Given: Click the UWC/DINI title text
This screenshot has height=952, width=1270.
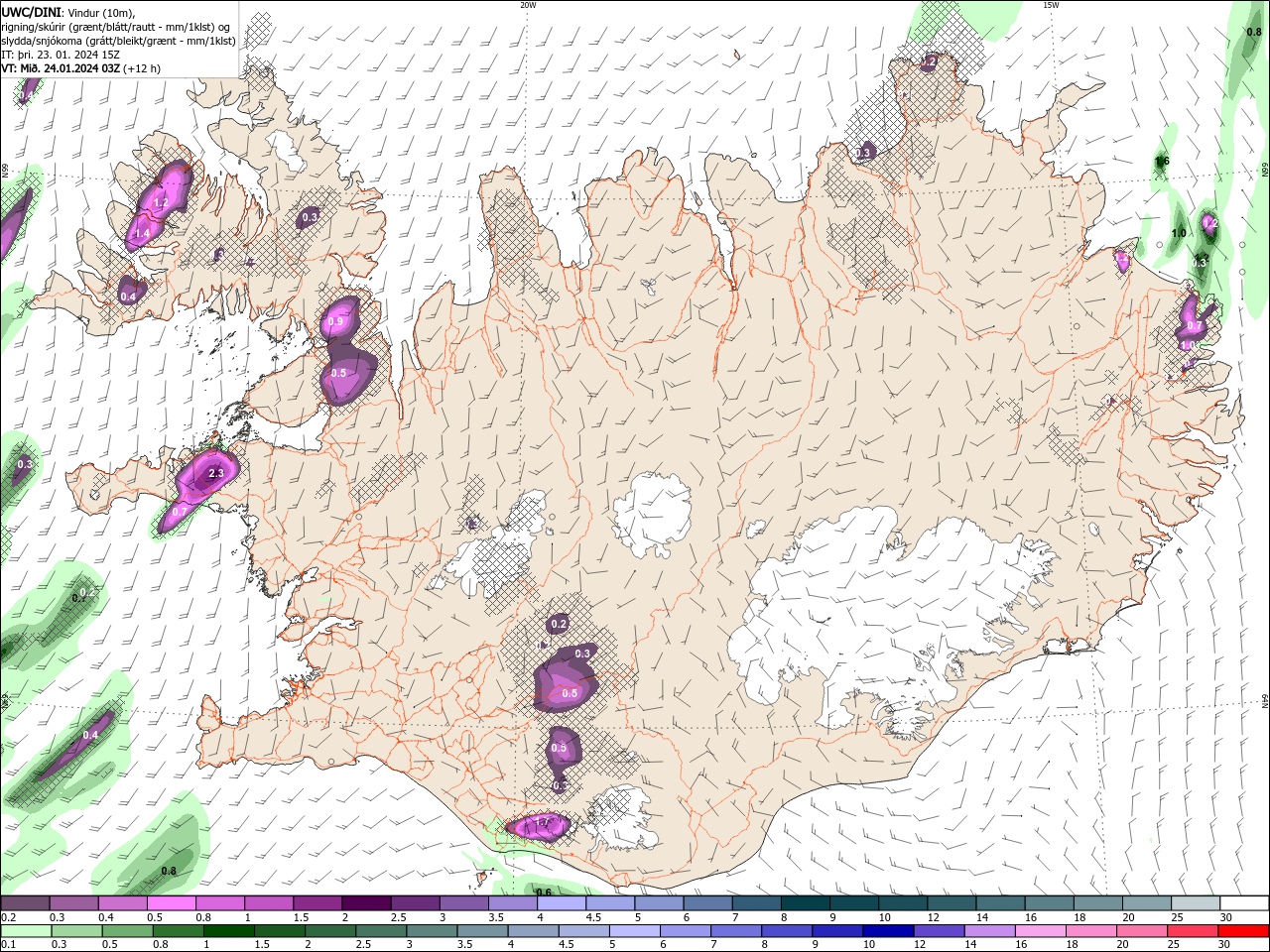Looking at the screenshot, I should pos(32,12).
